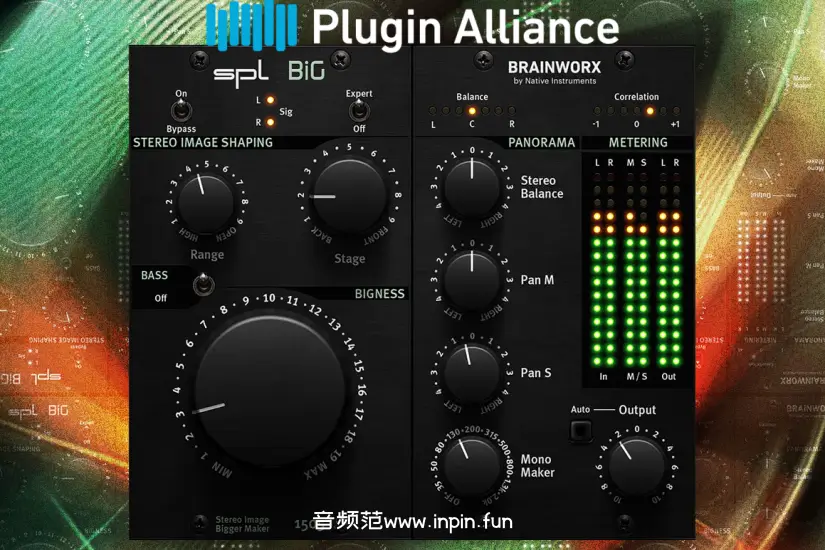Click the L signal LED indicator
Viewport: 825px width, 550px height.
click(270, 101)
